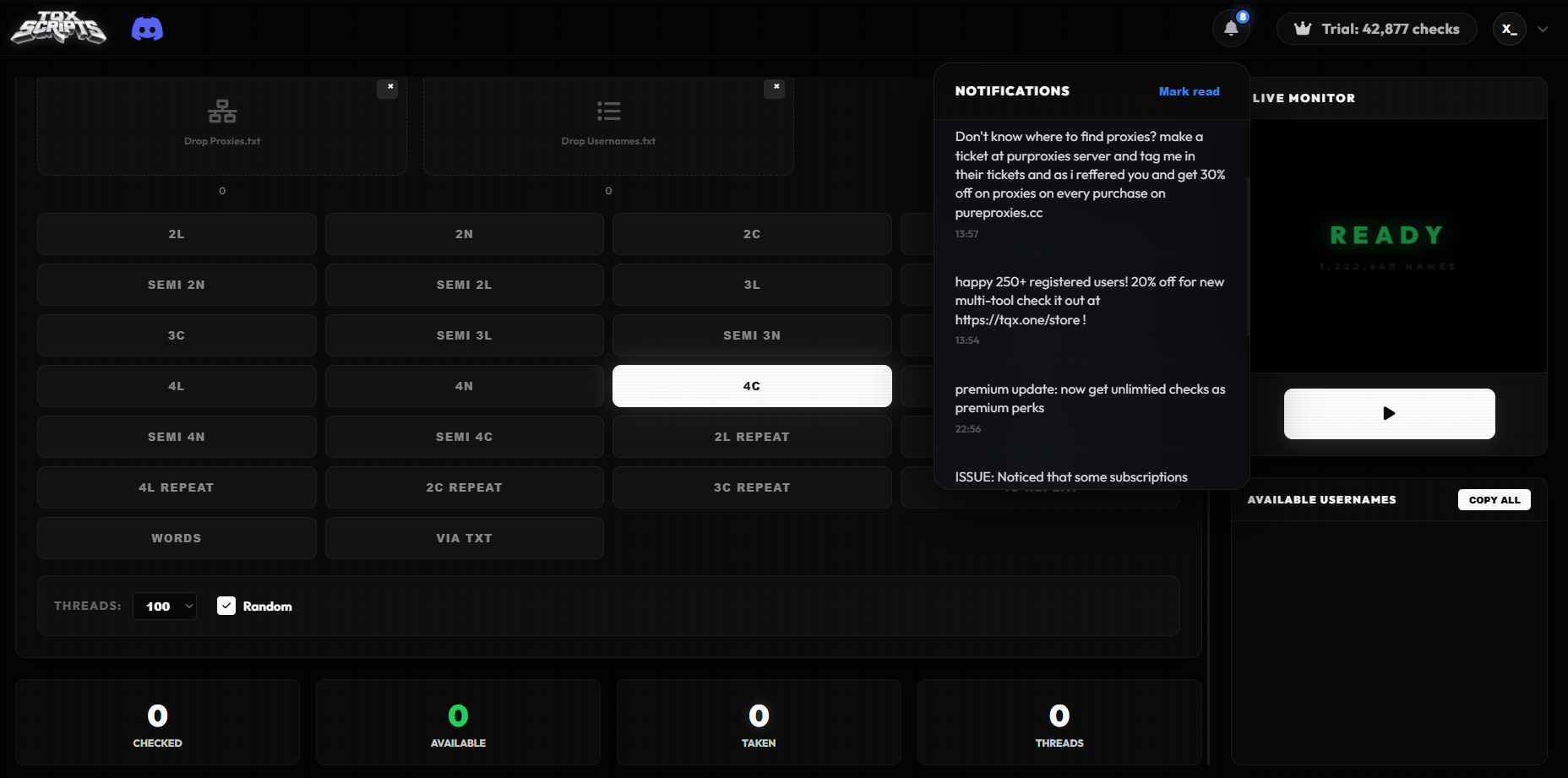Select the VIA TXT mode

[464, 538]
